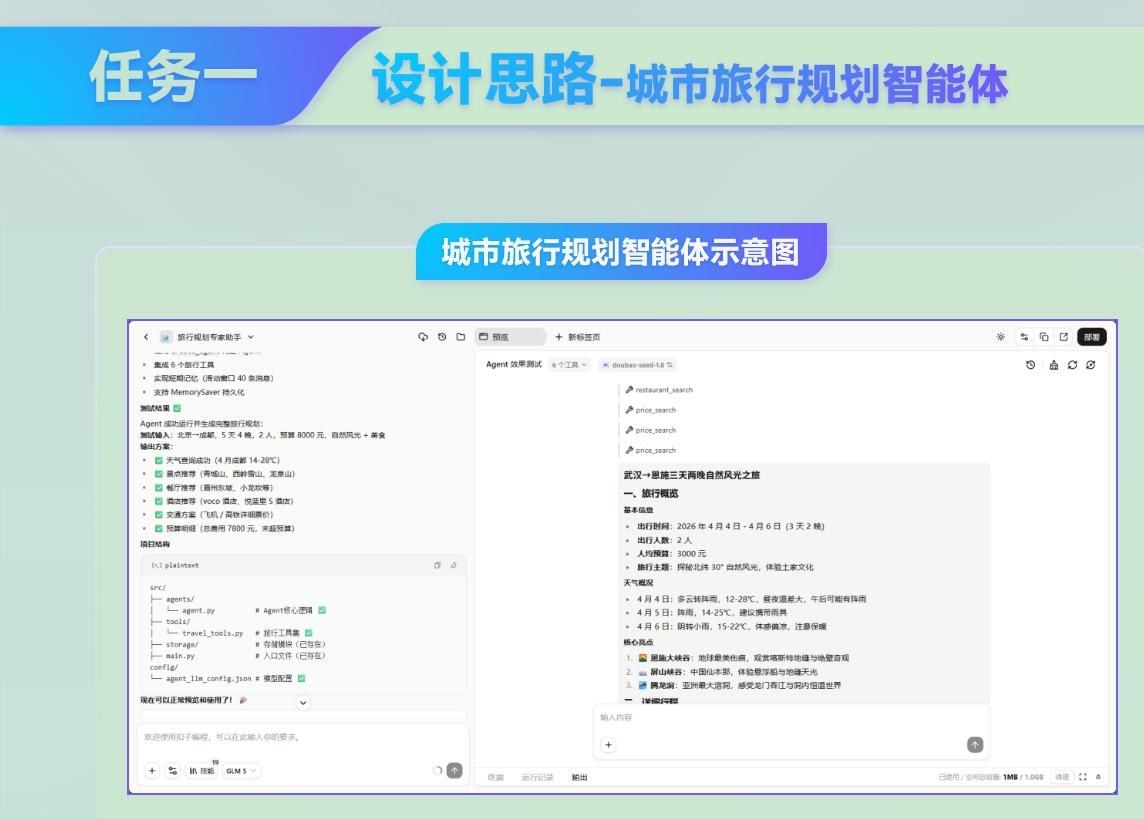Click the 支持 MemorySaver 持久化 bullet
The width and height of the screenshot is (1144, 819).
[198, 392]
